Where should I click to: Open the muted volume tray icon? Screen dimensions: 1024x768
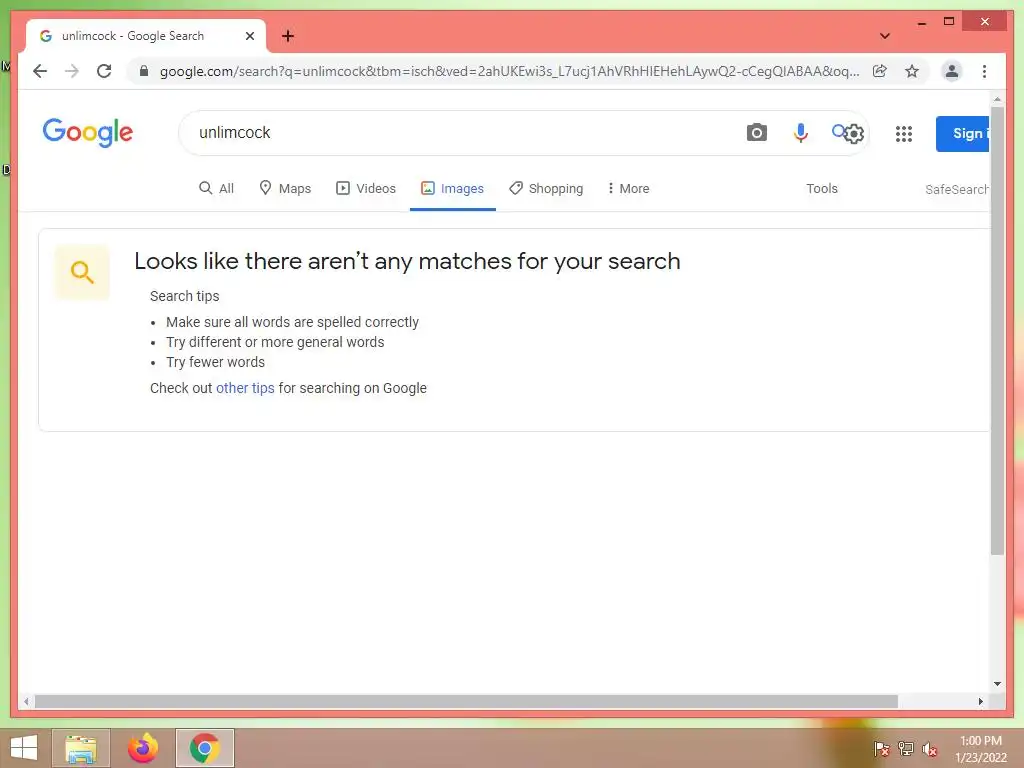[930, 748]
